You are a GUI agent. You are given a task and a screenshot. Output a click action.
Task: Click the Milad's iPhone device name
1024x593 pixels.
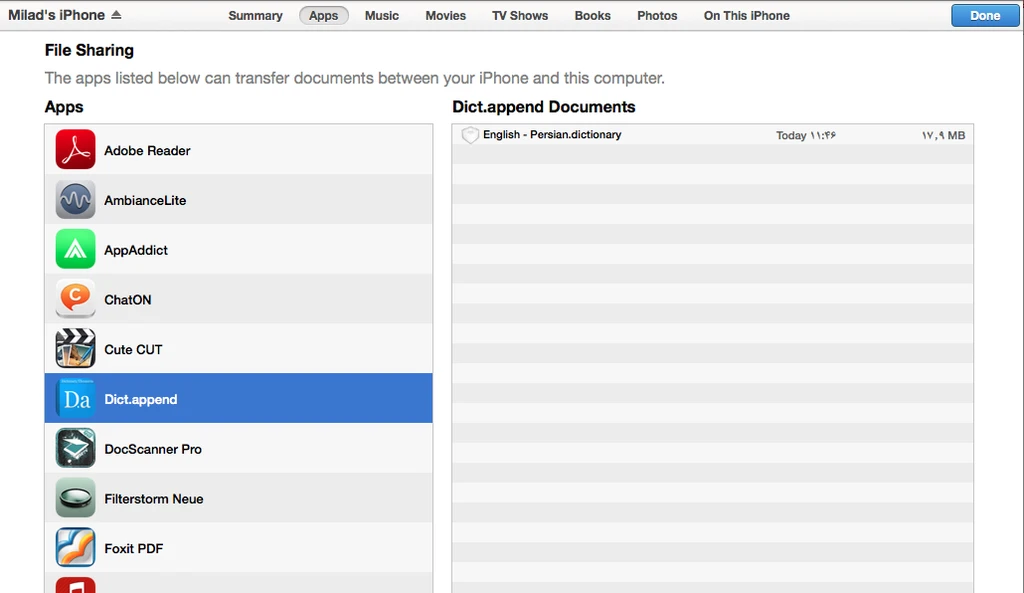(x=56, y=15)
